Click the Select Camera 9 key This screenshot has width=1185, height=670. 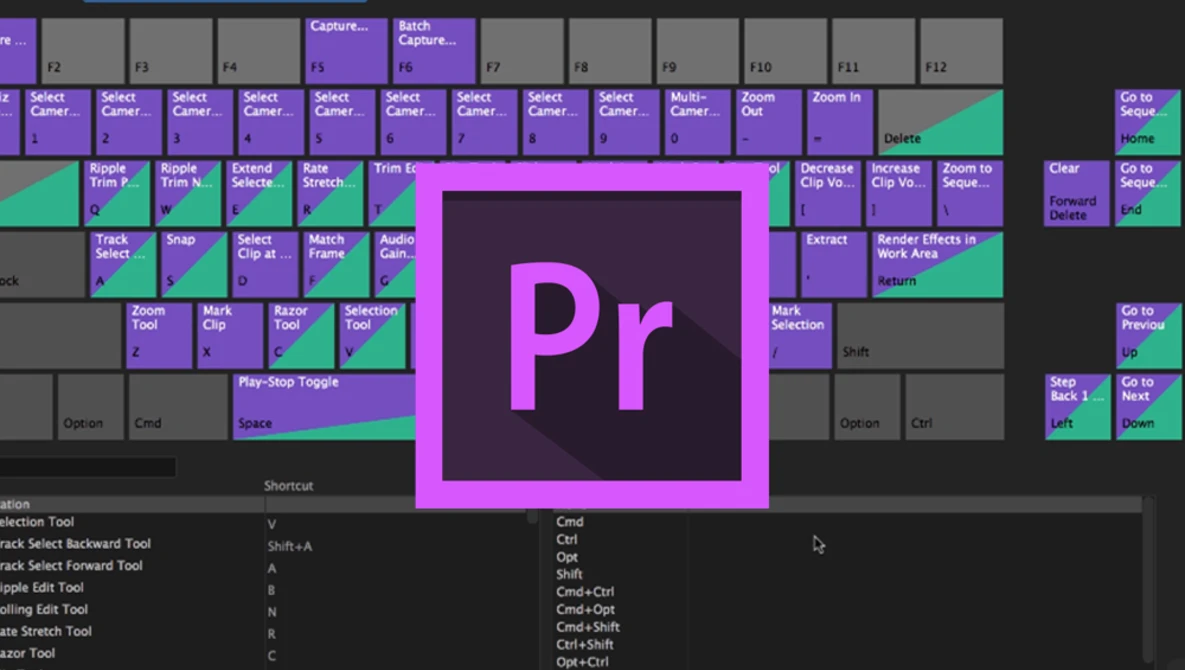tap(627, 122)
